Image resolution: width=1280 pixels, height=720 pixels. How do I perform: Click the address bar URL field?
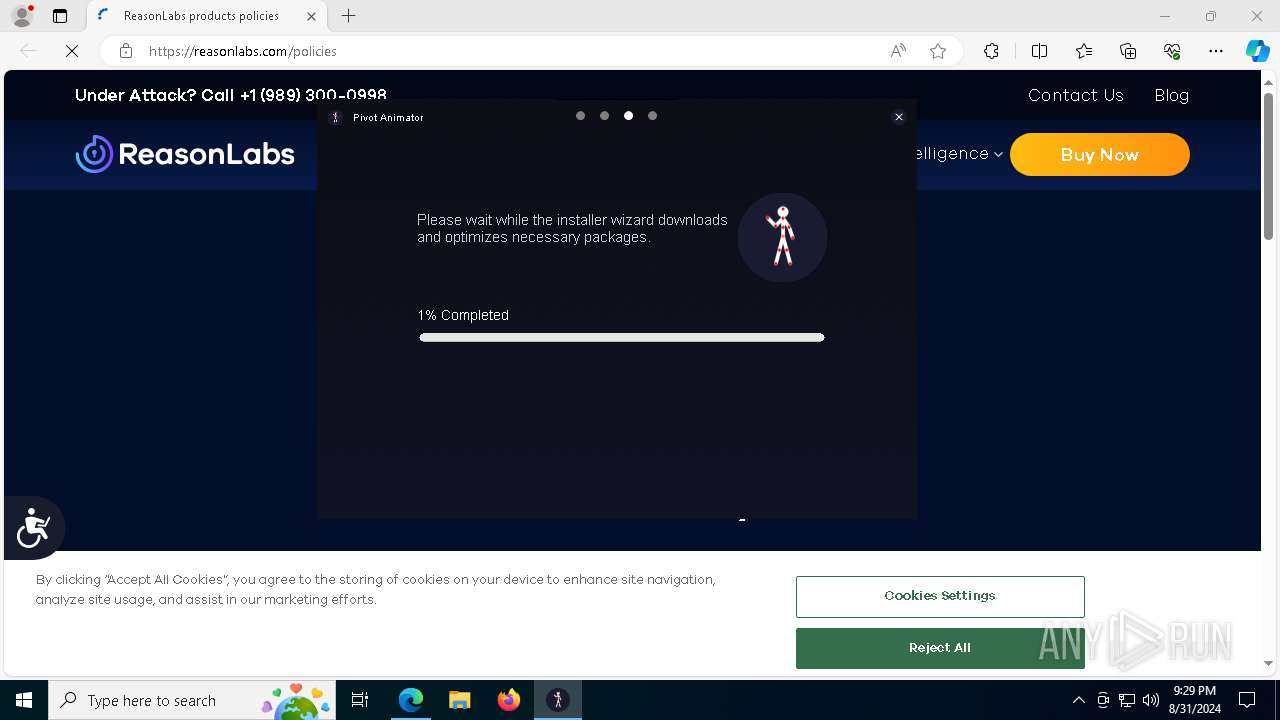[510, 51]
